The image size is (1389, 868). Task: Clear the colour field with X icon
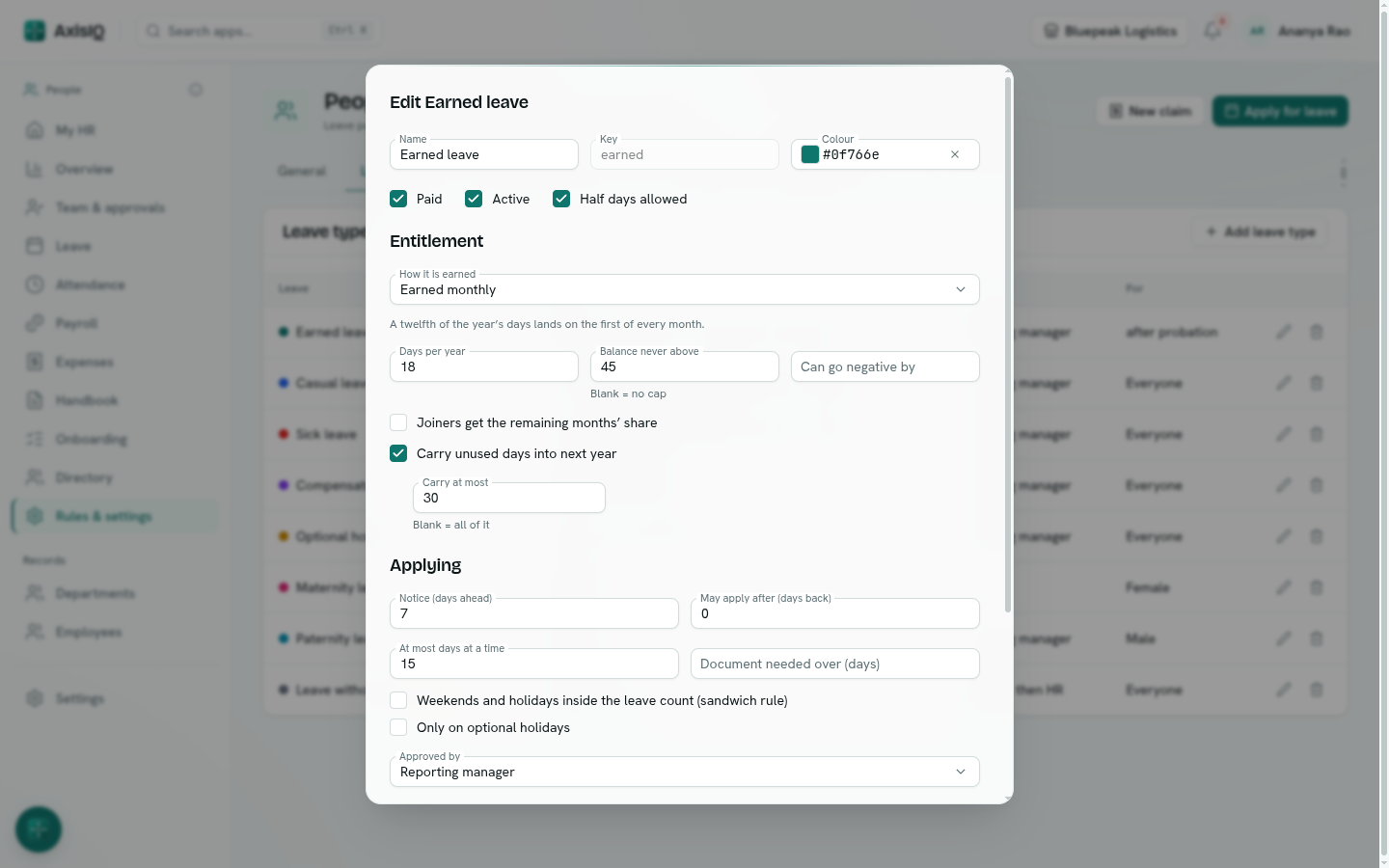[x=955, y=154]
